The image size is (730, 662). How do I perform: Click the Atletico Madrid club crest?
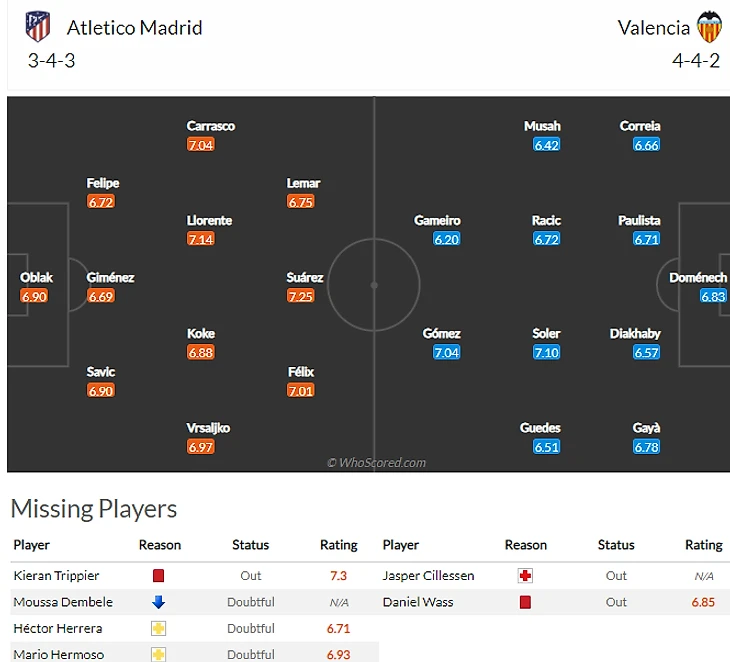tap(38, 27)
